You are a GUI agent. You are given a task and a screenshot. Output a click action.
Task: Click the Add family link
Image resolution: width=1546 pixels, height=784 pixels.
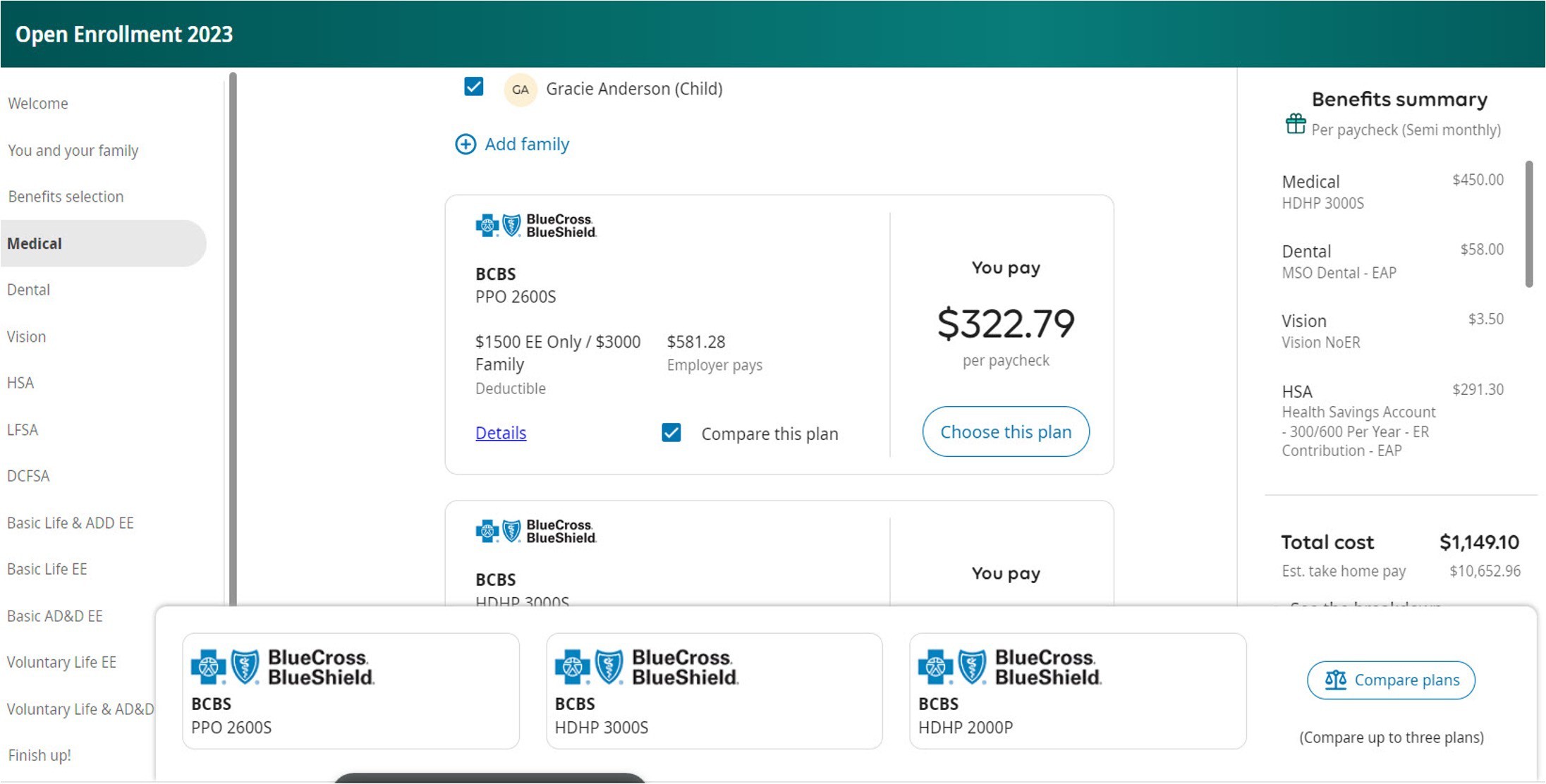click(x=526, y=144)
